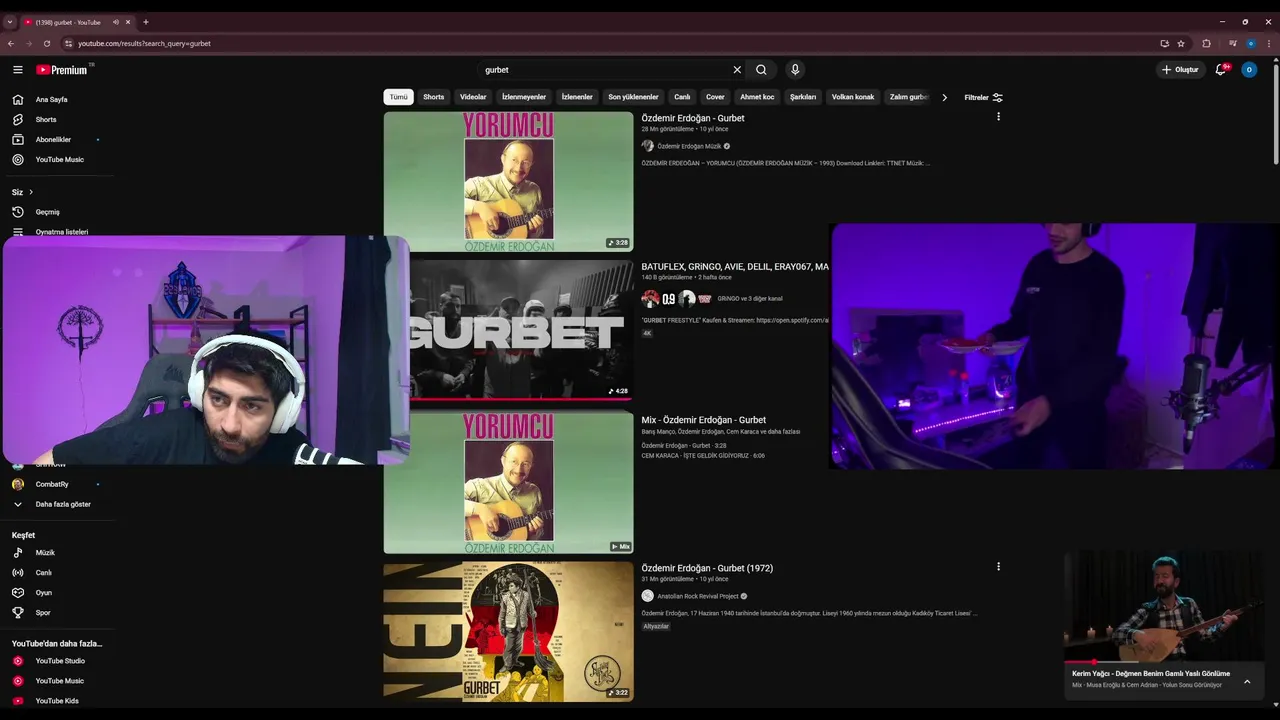Open Abonelikler in the sidebar

(53, 140)
